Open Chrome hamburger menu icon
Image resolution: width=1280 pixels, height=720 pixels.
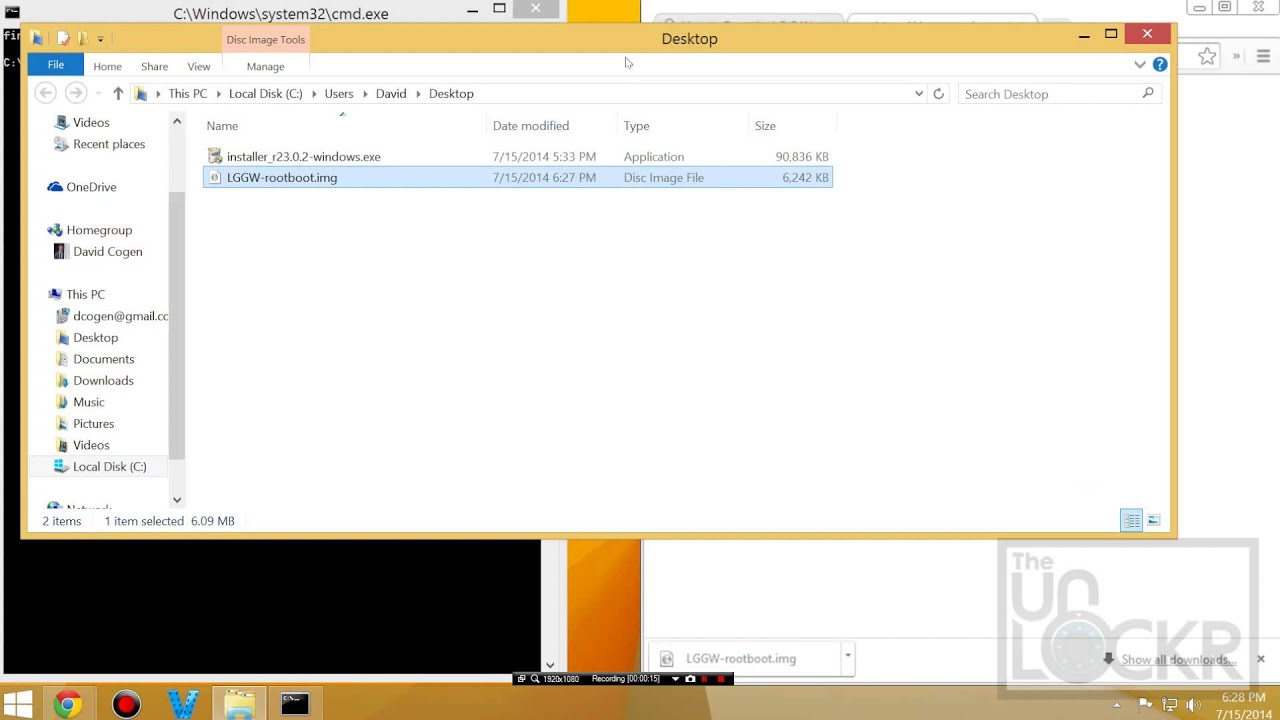click(x=1264, y=57)
